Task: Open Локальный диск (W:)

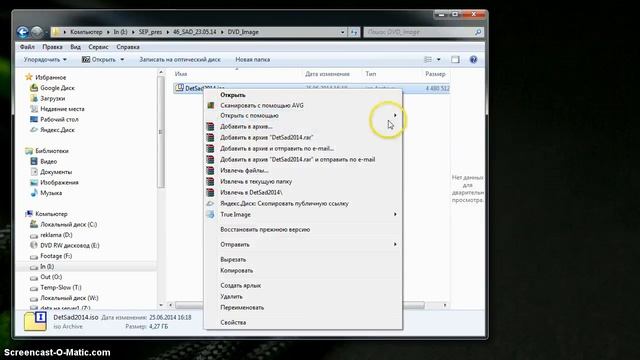Action: [x=69, y=298]
